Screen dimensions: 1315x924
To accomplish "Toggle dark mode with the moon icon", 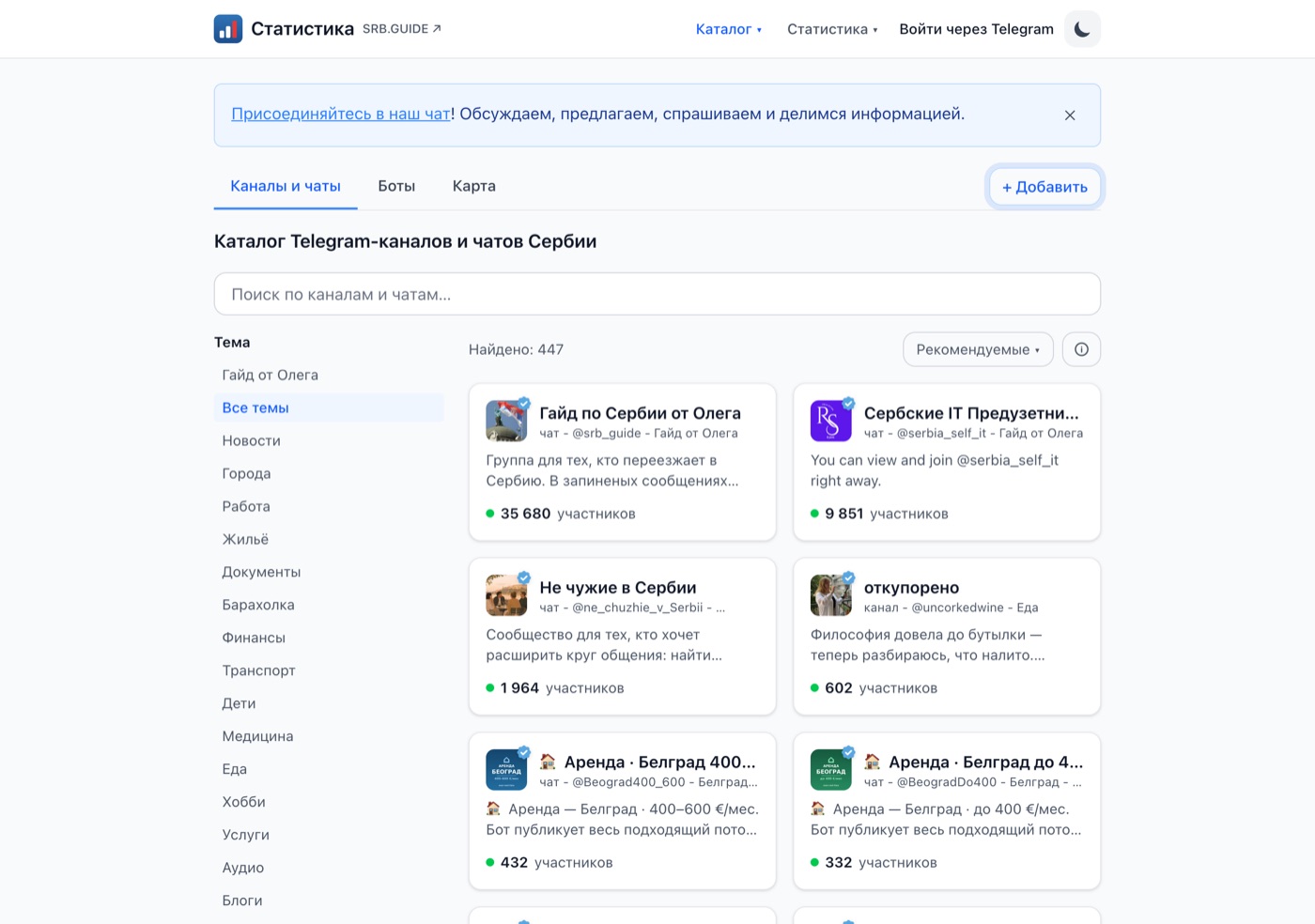I will coord(1082,29).
